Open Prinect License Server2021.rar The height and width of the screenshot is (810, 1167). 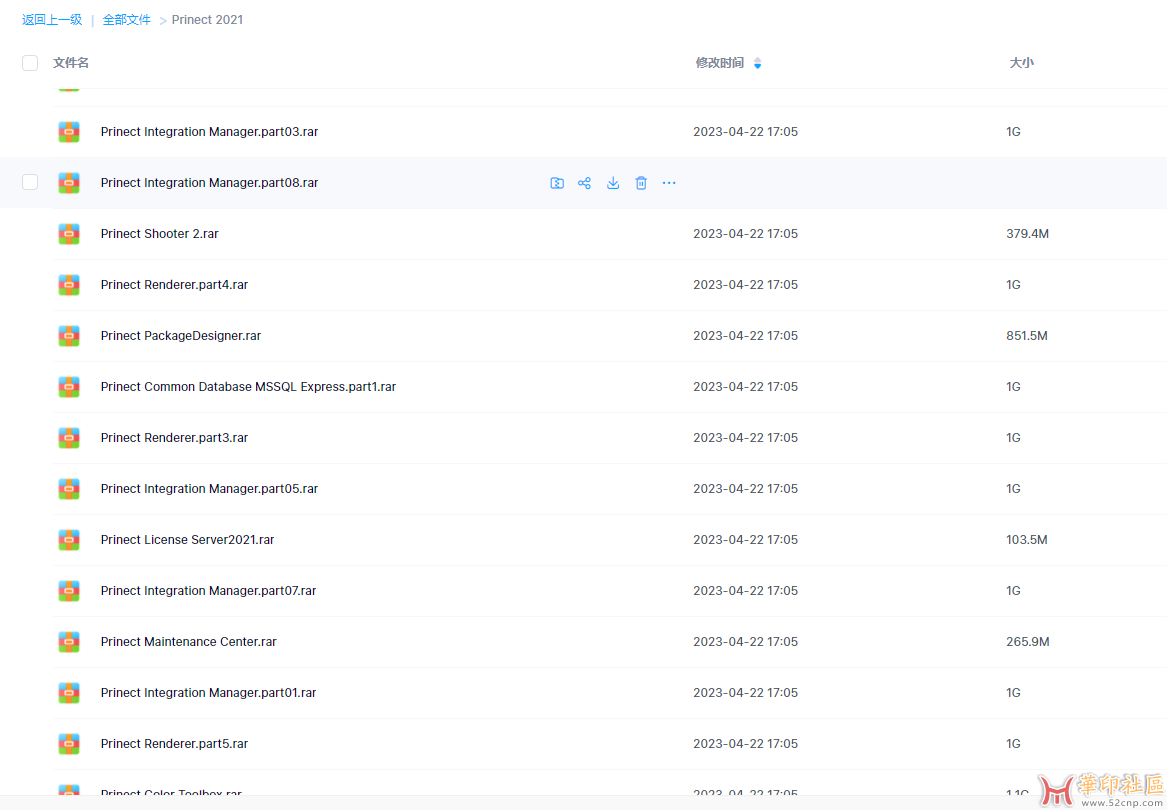188,540
